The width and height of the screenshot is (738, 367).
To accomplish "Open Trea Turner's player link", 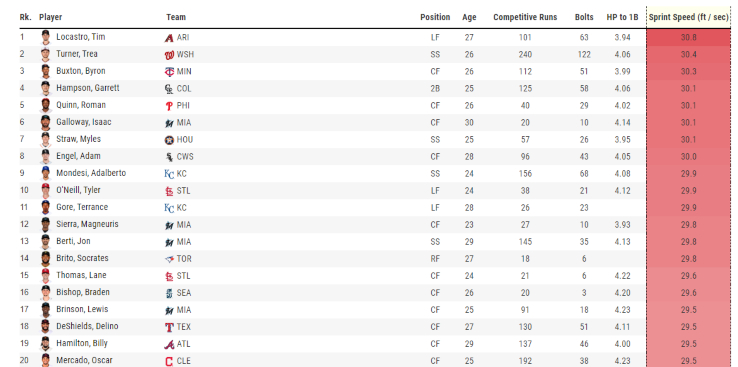I will tap(77, 54).
